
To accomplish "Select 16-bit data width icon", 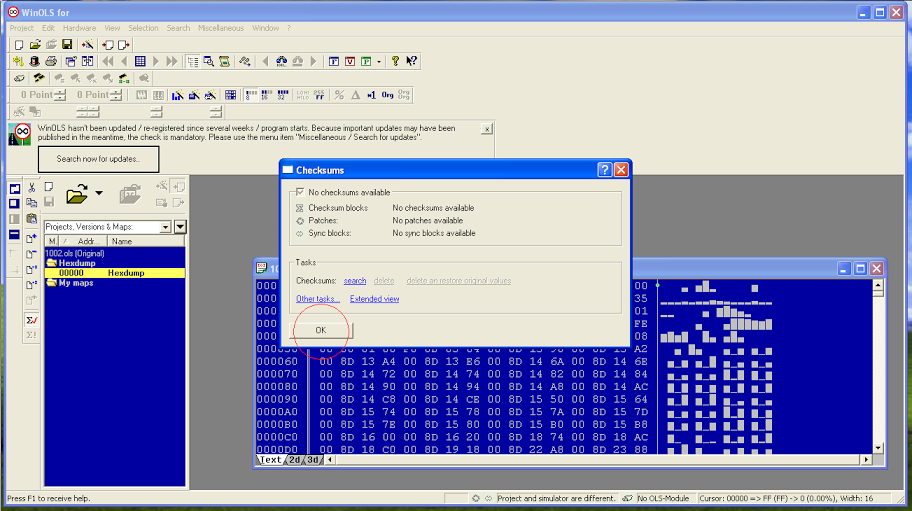I will click(x=267, y=95).
